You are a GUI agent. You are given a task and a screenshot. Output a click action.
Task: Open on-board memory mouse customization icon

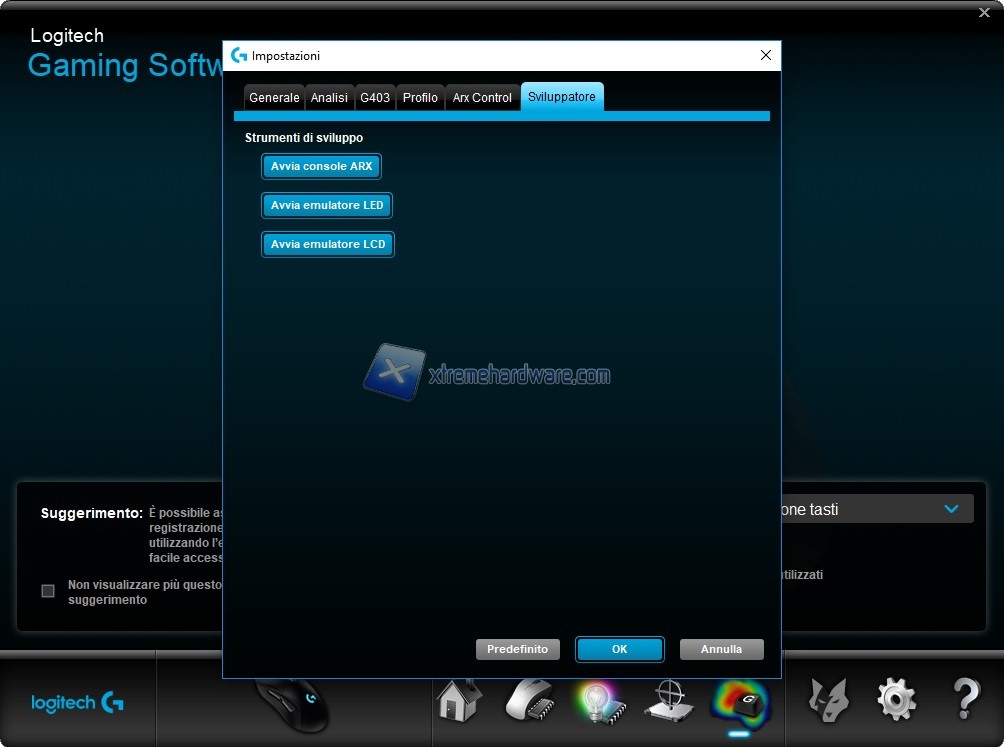(x=529, y=700)
